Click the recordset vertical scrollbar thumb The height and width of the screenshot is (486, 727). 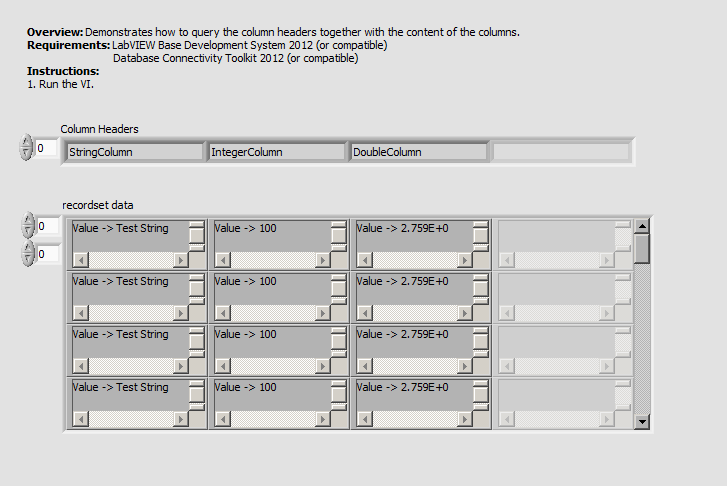(x=642, y=246)
